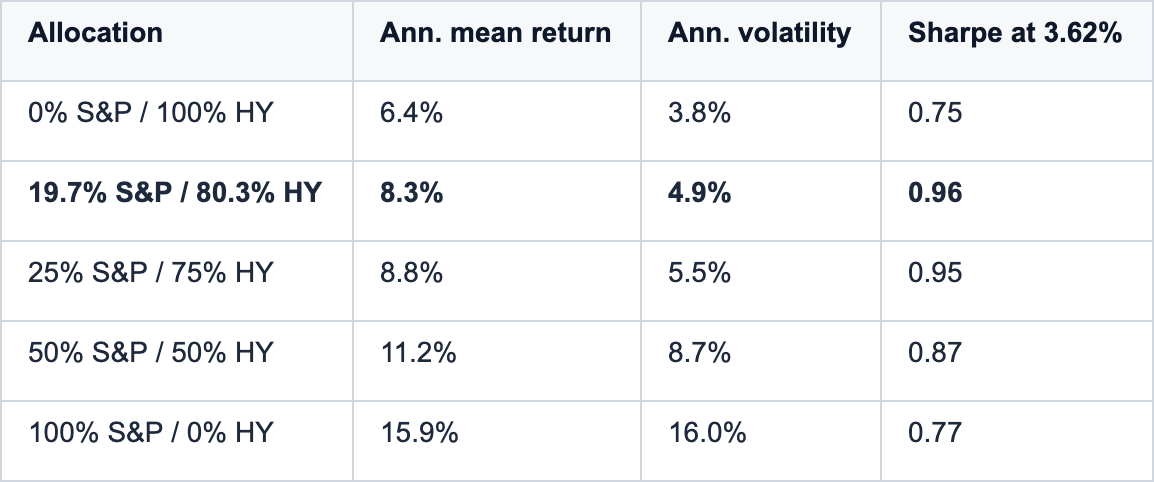Click the 3.8% volatility value
Viewport: 1154px width, 482px height.
(699, 113)
